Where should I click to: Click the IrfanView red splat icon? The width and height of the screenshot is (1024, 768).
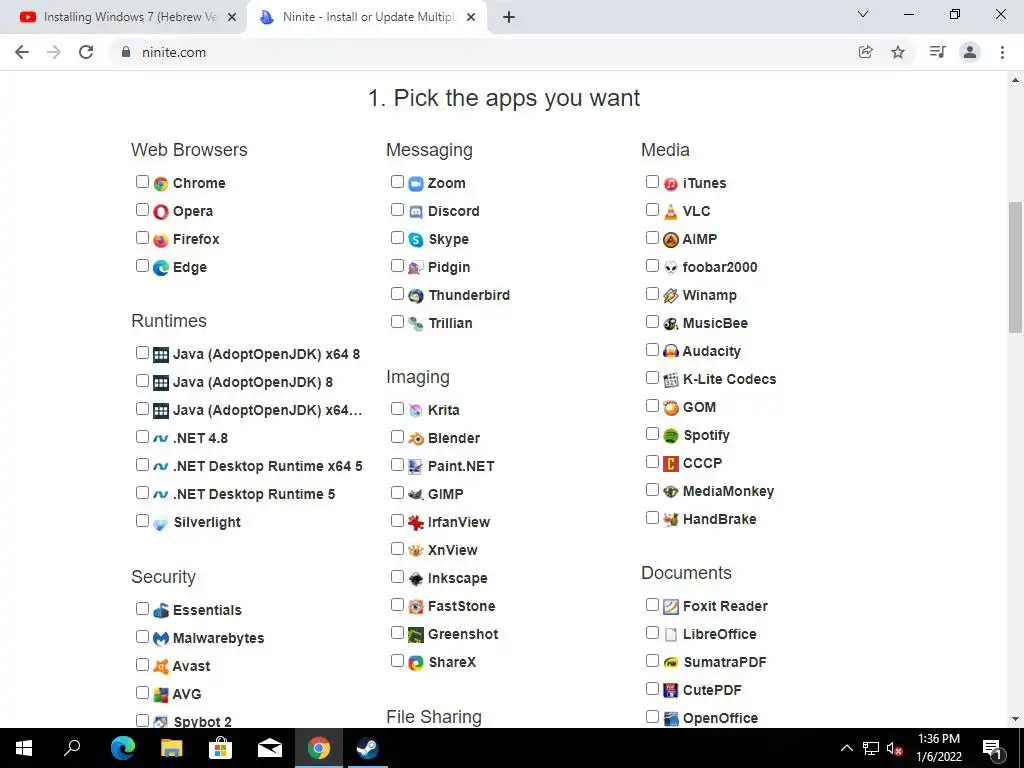tap(416, 522)
